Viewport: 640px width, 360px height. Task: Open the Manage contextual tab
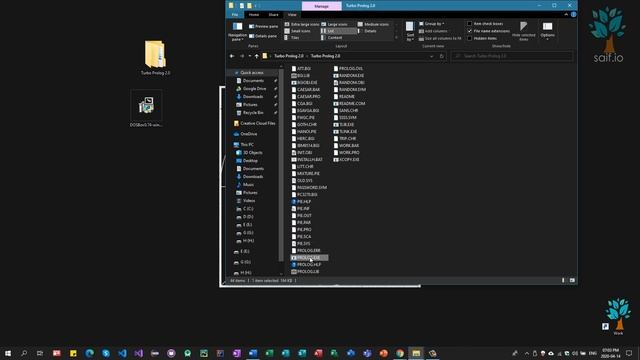point(322,6)
